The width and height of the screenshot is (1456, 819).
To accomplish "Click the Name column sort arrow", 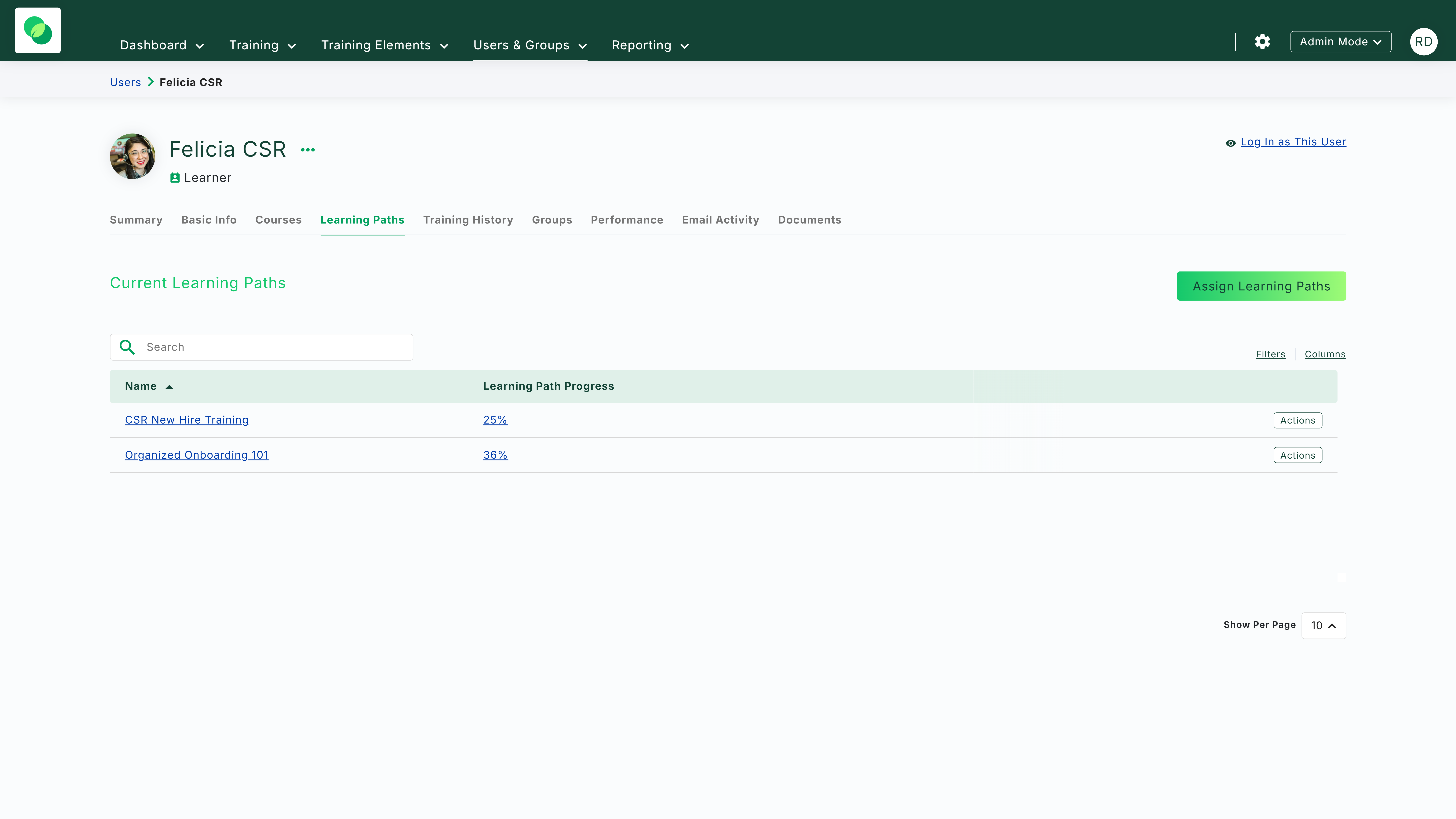I will coord(169,387).
